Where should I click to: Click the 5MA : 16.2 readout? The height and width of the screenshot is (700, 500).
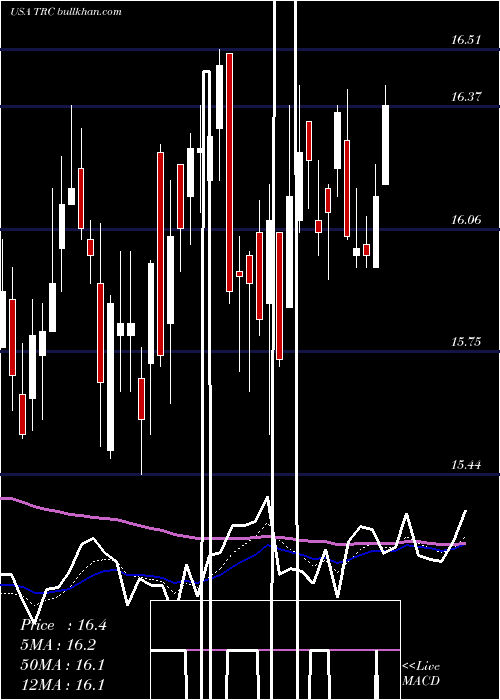tap(58, 645)
